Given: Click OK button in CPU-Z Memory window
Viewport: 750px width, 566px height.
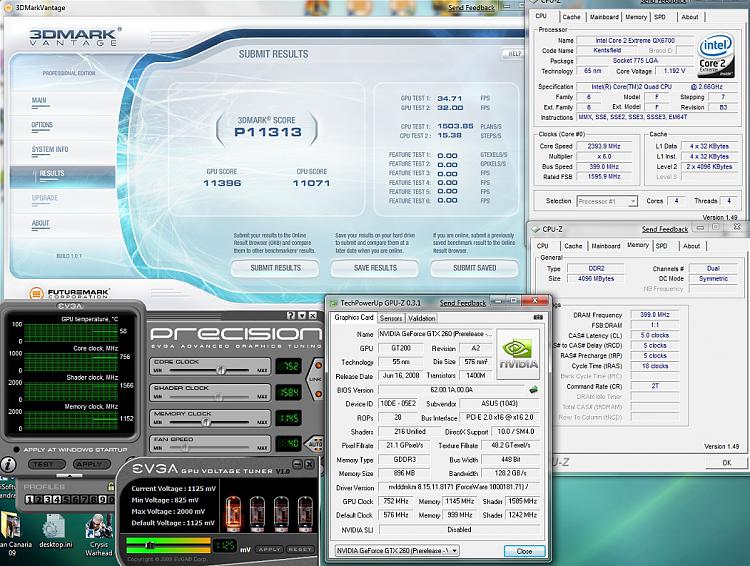Looking at the screenshot, I should [x=727, y=463].
